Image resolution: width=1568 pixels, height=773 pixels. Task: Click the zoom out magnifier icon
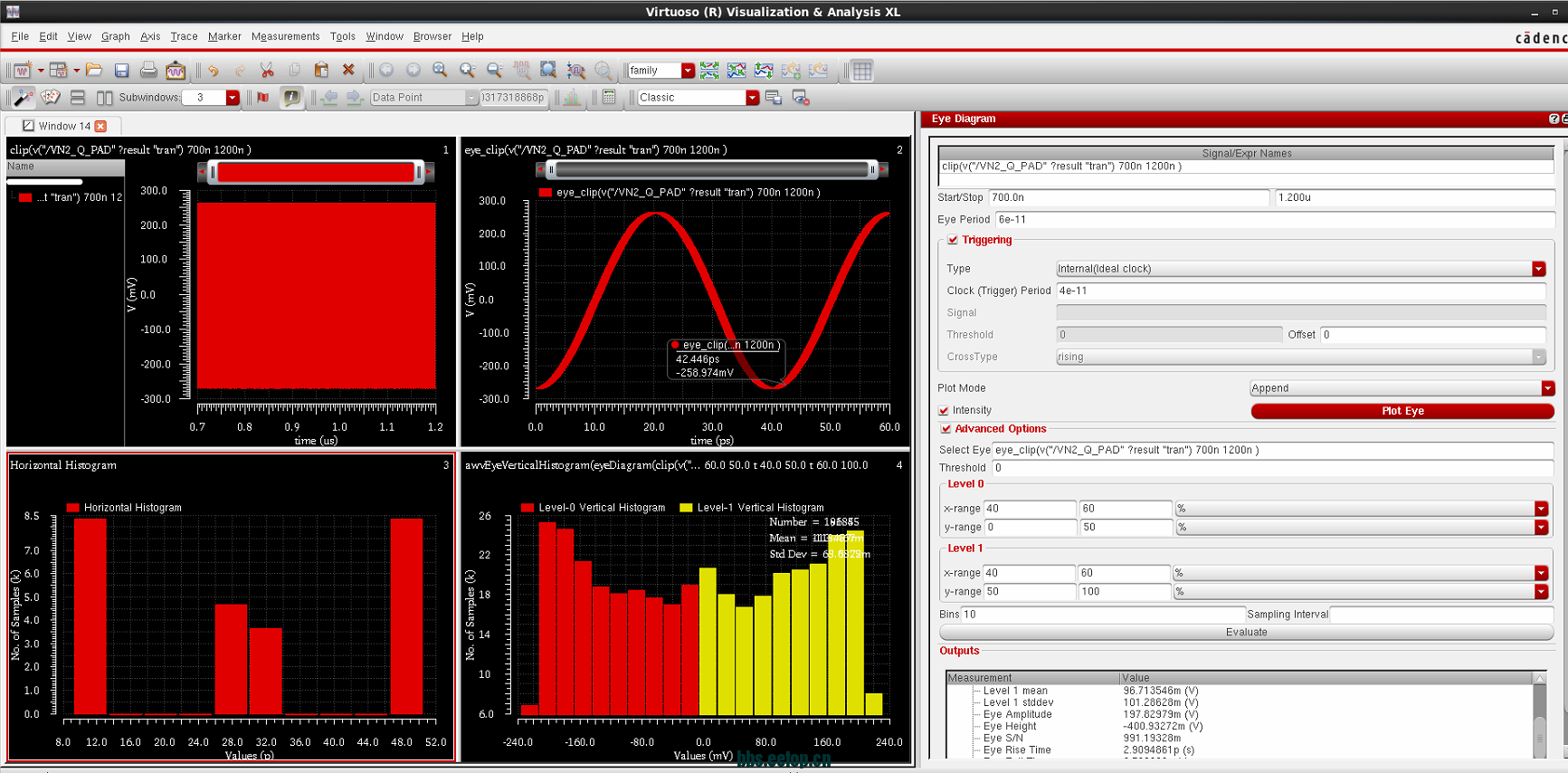(x=494, y=70)
